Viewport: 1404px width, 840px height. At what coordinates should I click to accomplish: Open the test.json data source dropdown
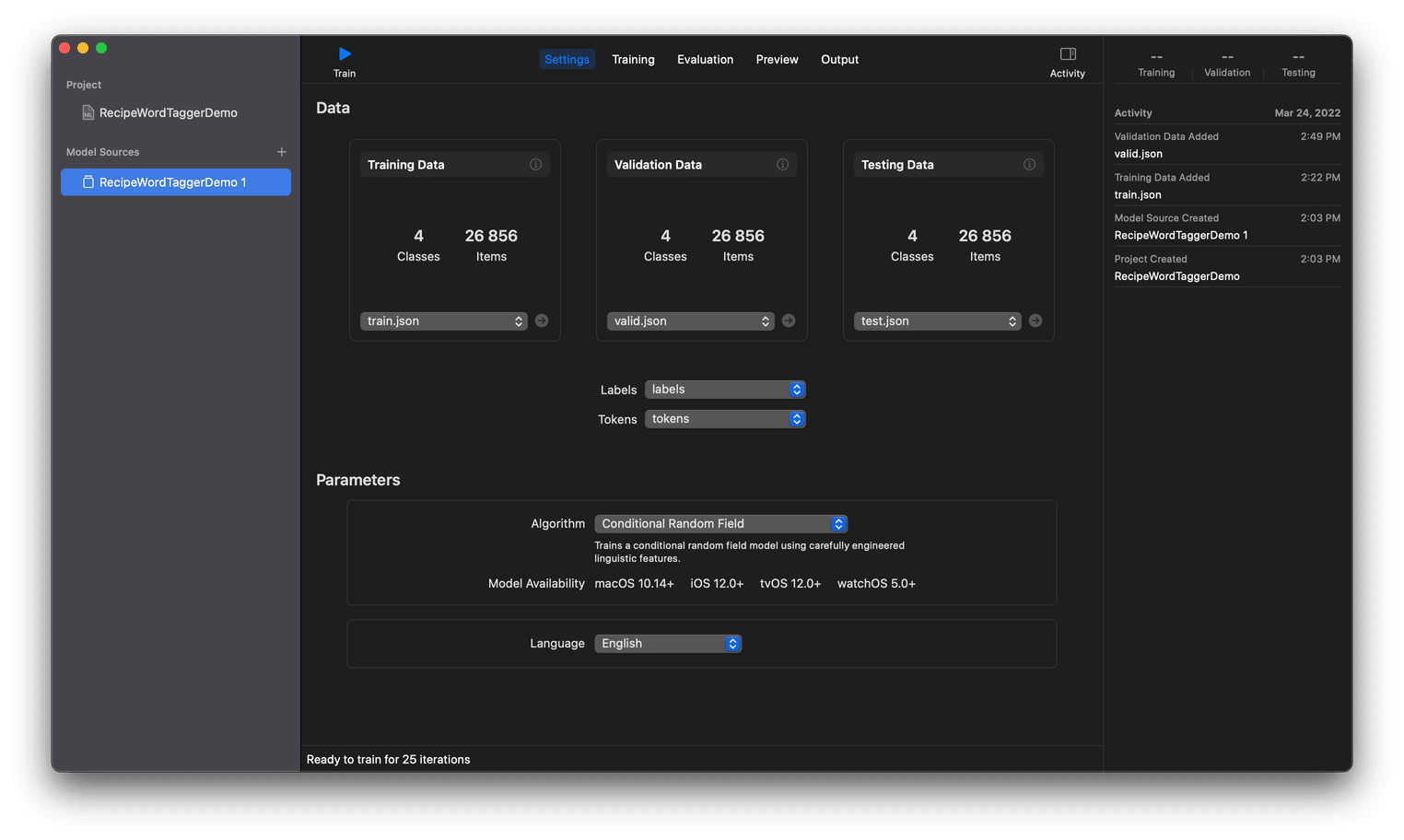[x=937, y=321]
